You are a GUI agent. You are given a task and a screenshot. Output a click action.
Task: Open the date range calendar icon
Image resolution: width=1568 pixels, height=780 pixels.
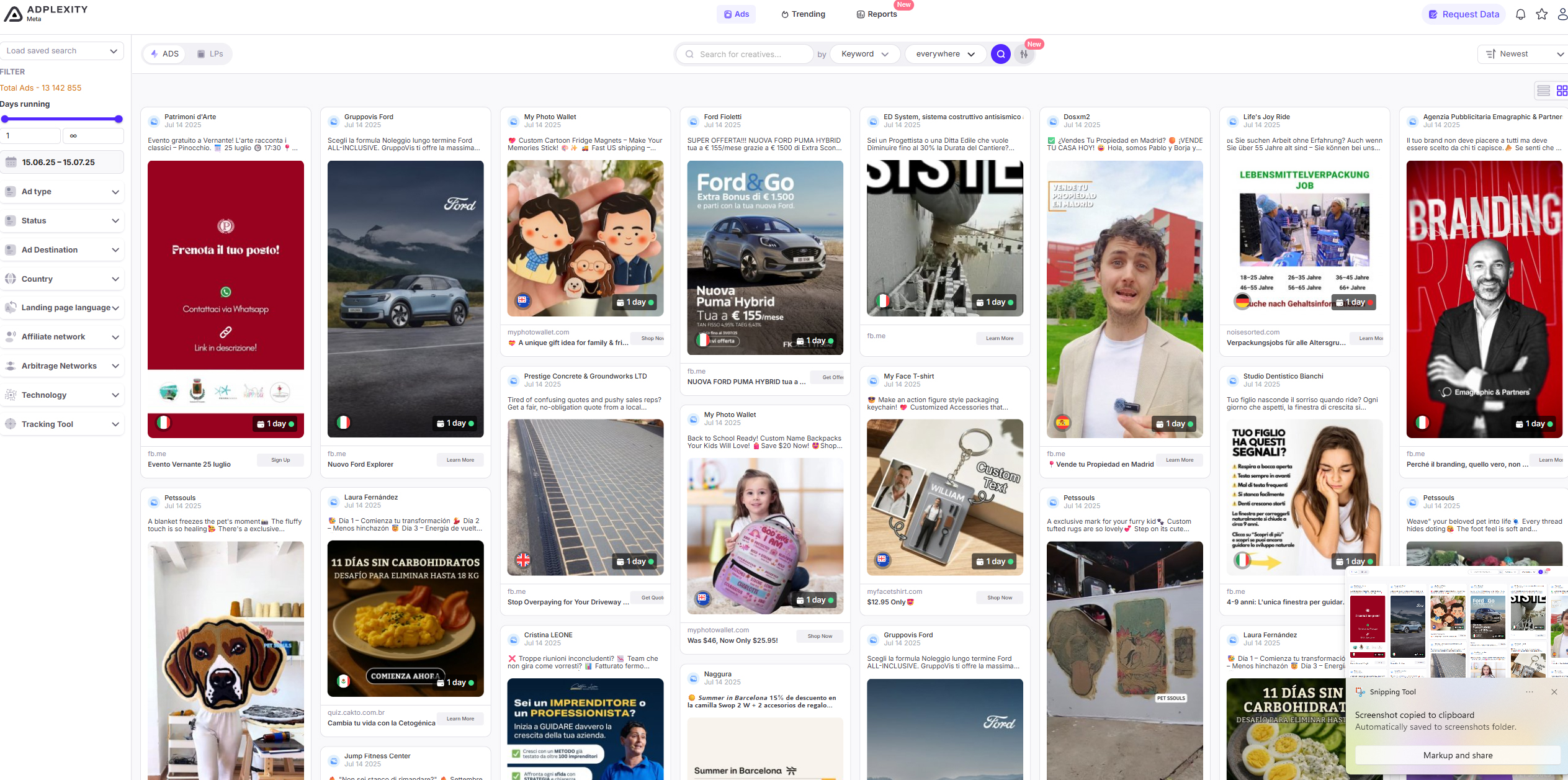click(11, 162)
